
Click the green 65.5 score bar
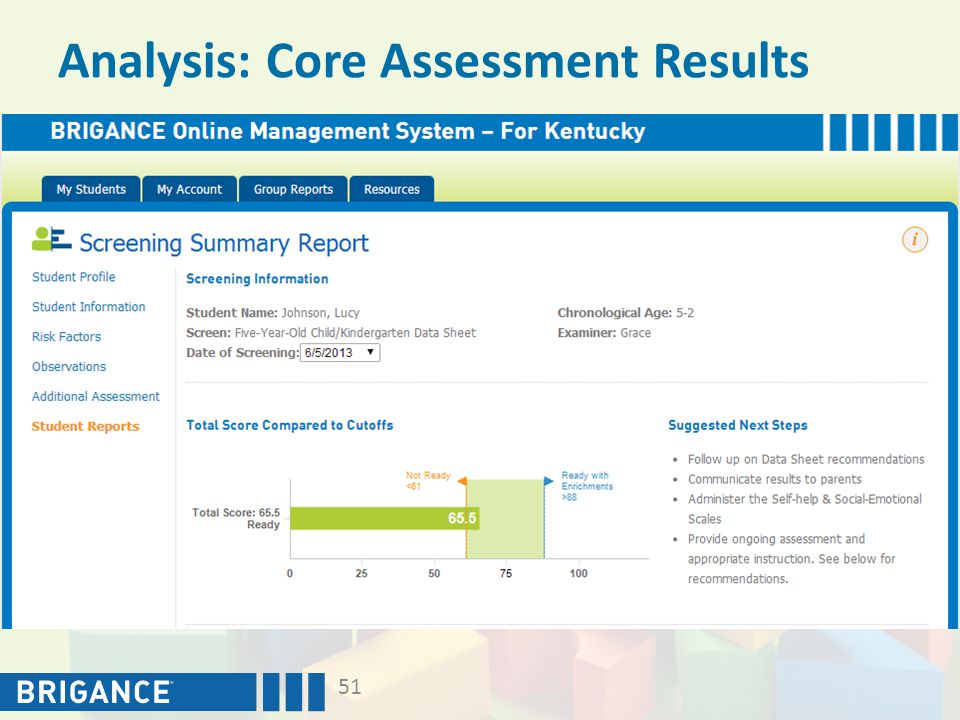click(x=384, y=518)
